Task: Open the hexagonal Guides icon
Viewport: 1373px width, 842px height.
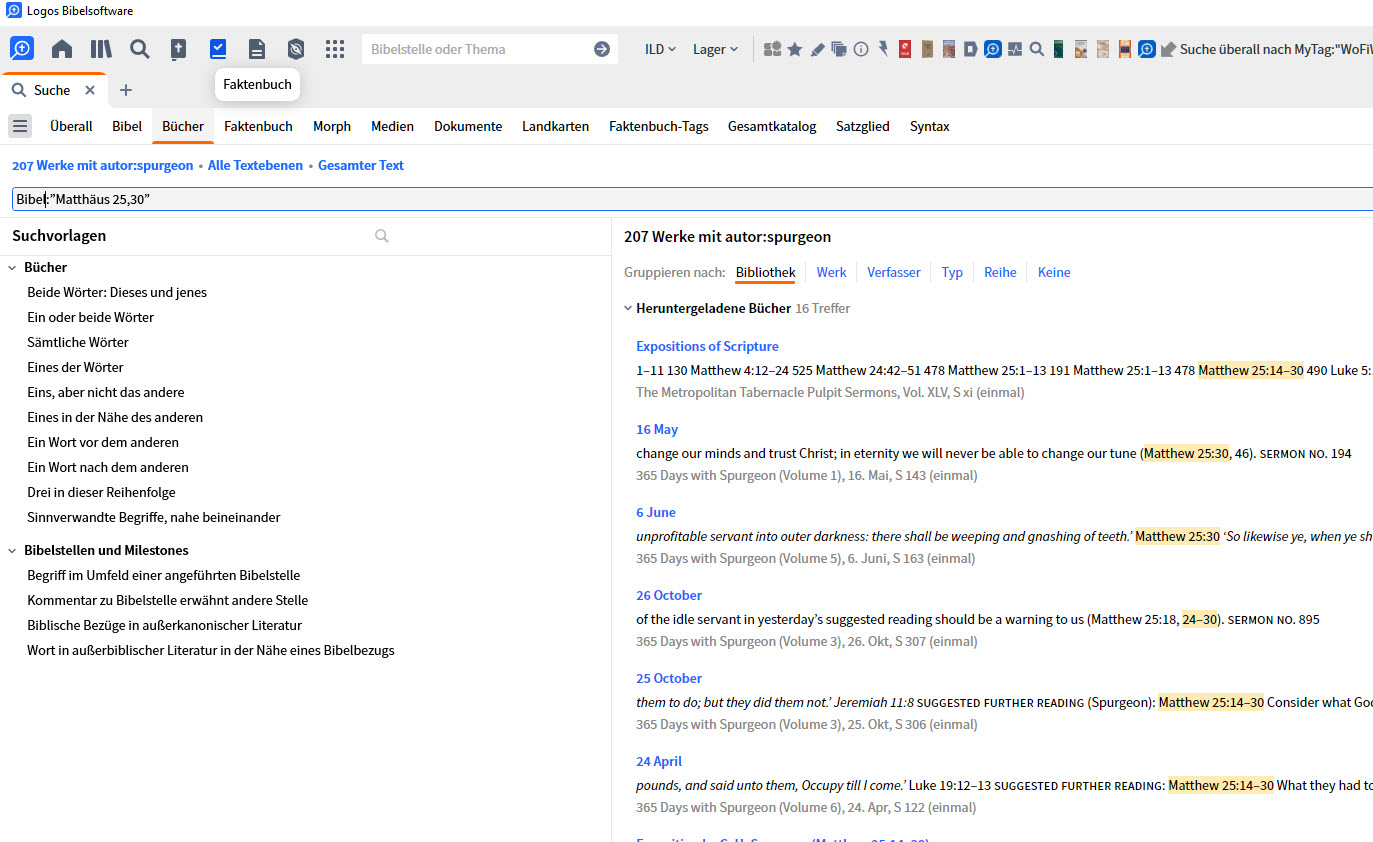Action: (296, 49)
